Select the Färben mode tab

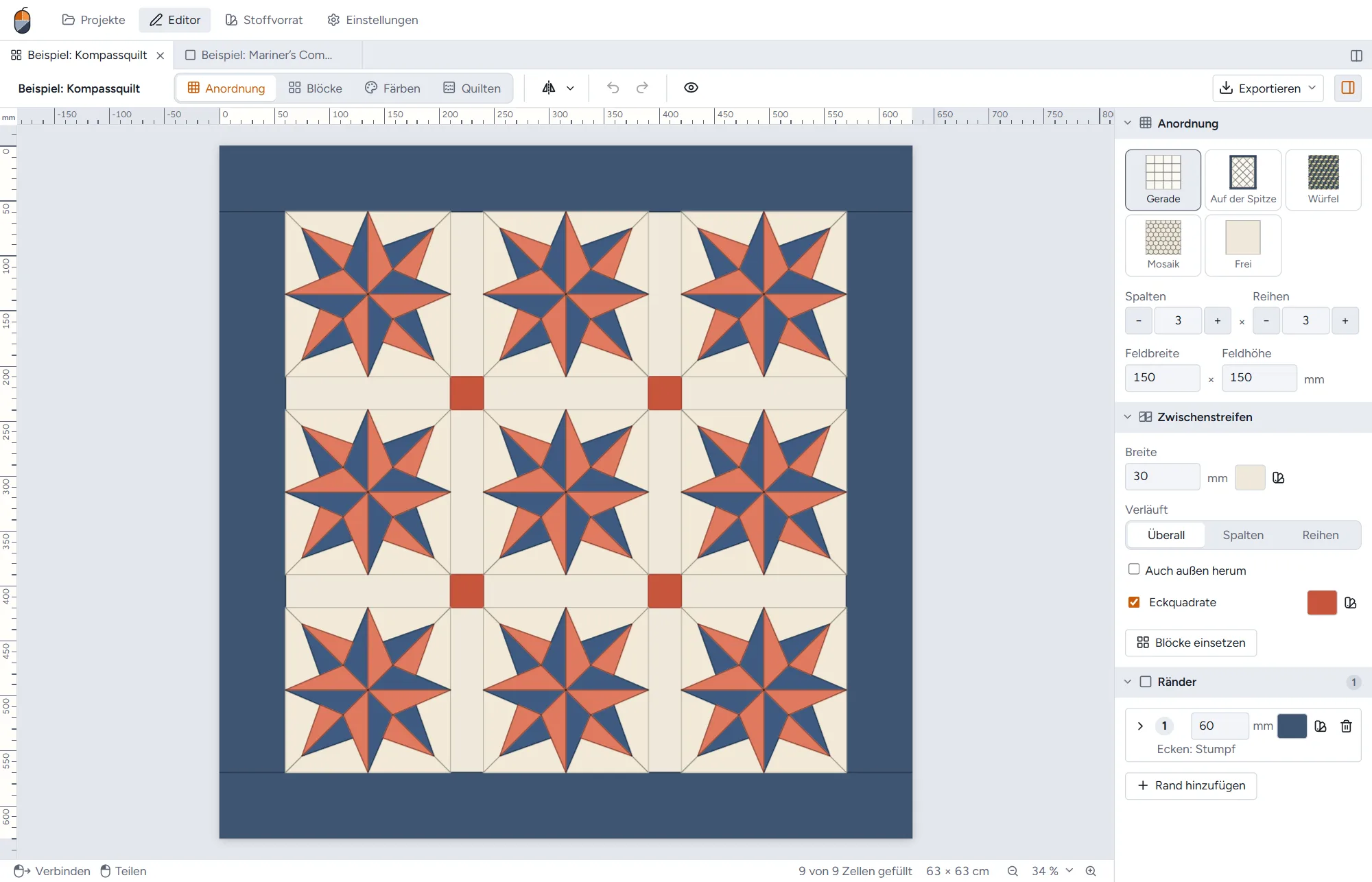(392, 88)
